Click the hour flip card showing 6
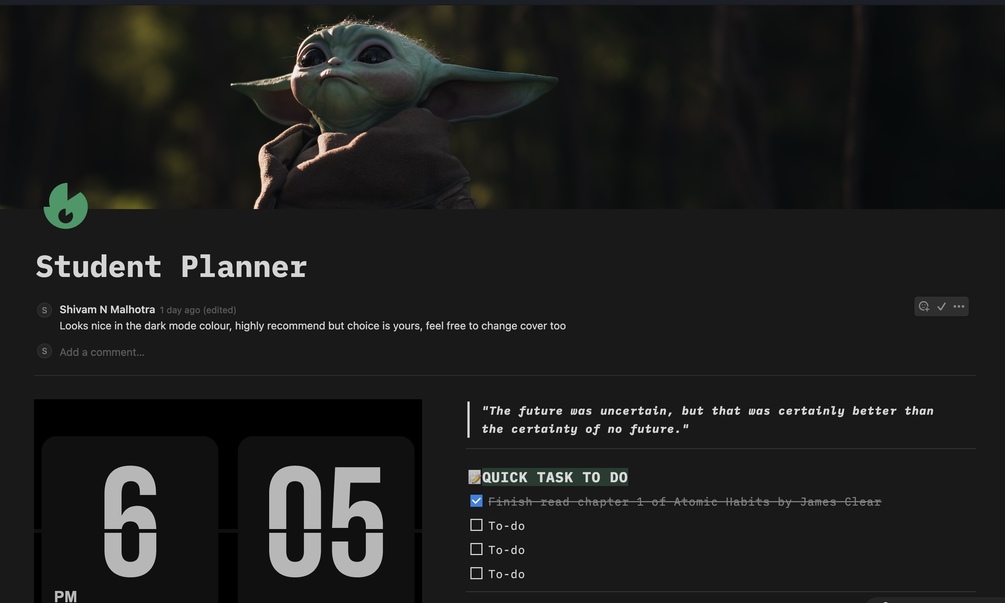The image size is (1005, 603). 129,520
